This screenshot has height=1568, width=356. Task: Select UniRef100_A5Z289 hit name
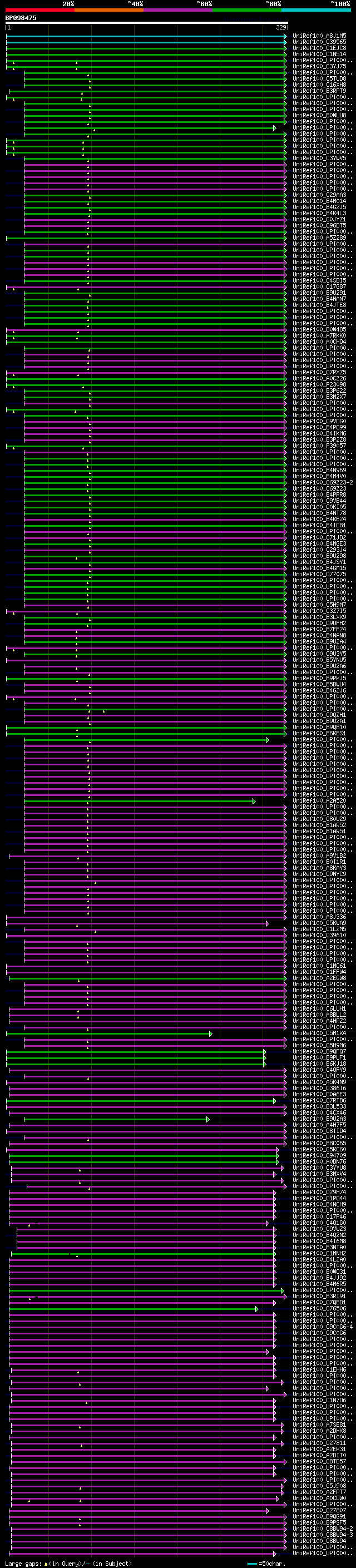pyautogui.click(x=319, y=238)
